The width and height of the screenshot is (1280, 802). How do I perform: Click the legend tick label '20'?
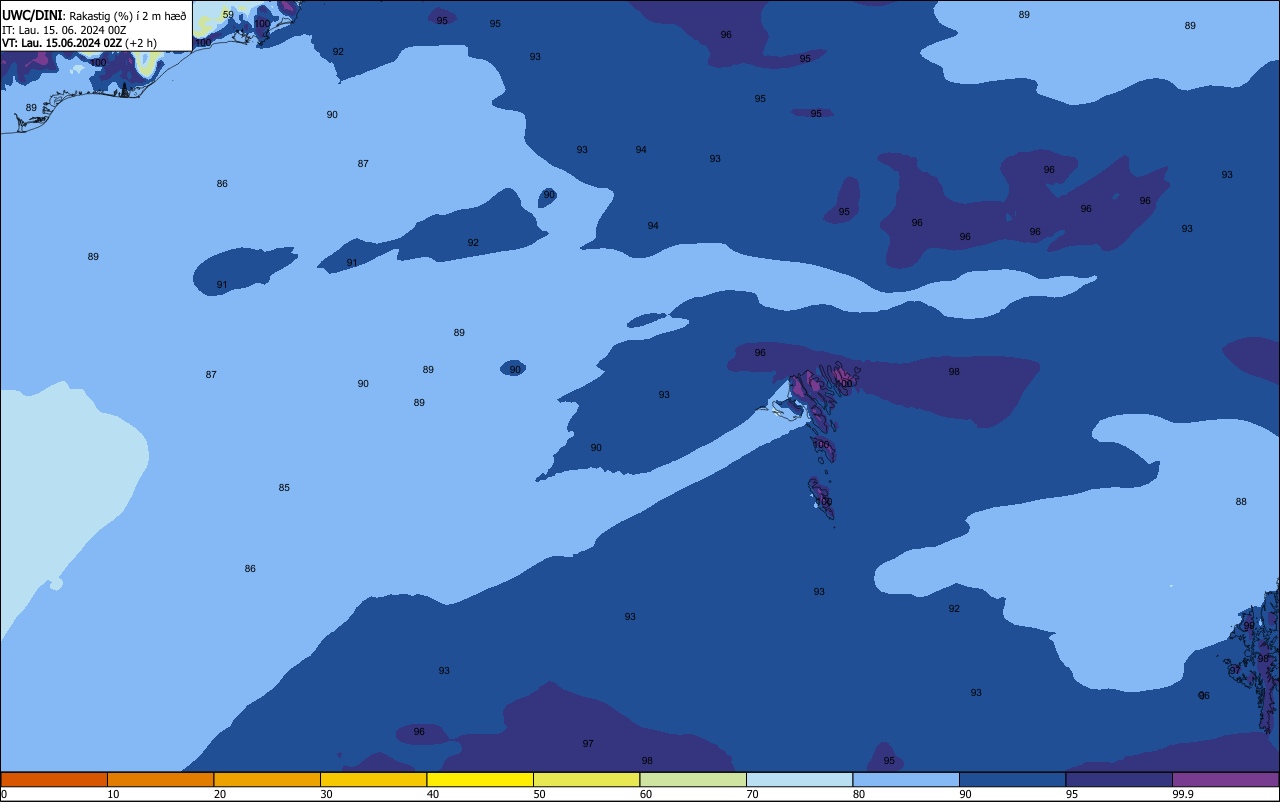coord(220,794)
